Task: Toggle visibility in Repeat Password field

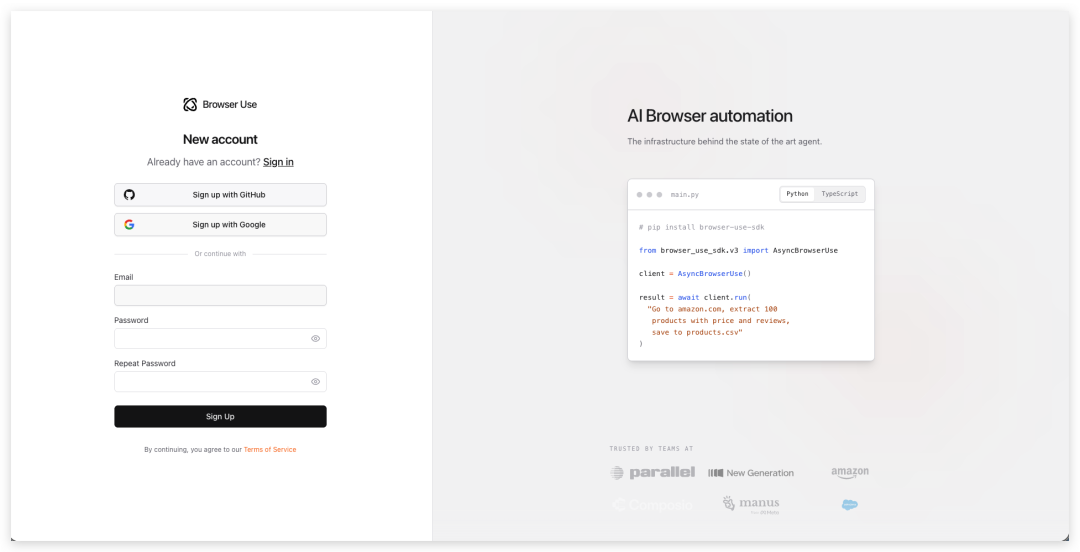Action: coord(315,382)
